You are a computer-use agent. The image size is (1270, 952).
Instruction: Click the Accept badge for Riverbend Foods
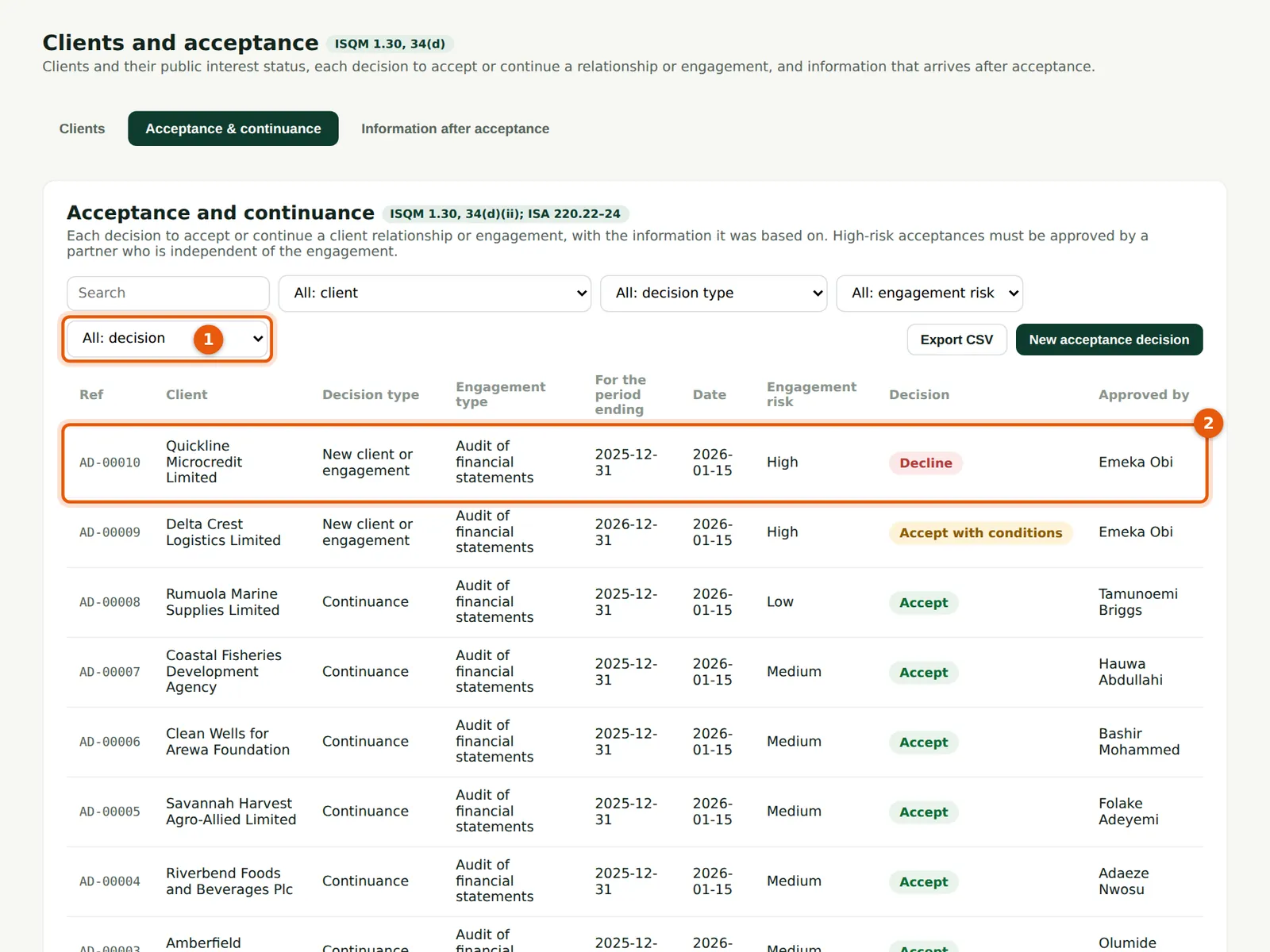pos(923,882)
